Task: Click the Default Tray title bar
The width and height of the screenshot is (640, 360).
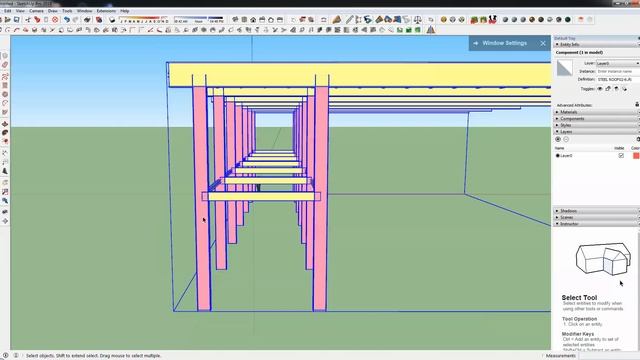Action: [x=596, y=38]
